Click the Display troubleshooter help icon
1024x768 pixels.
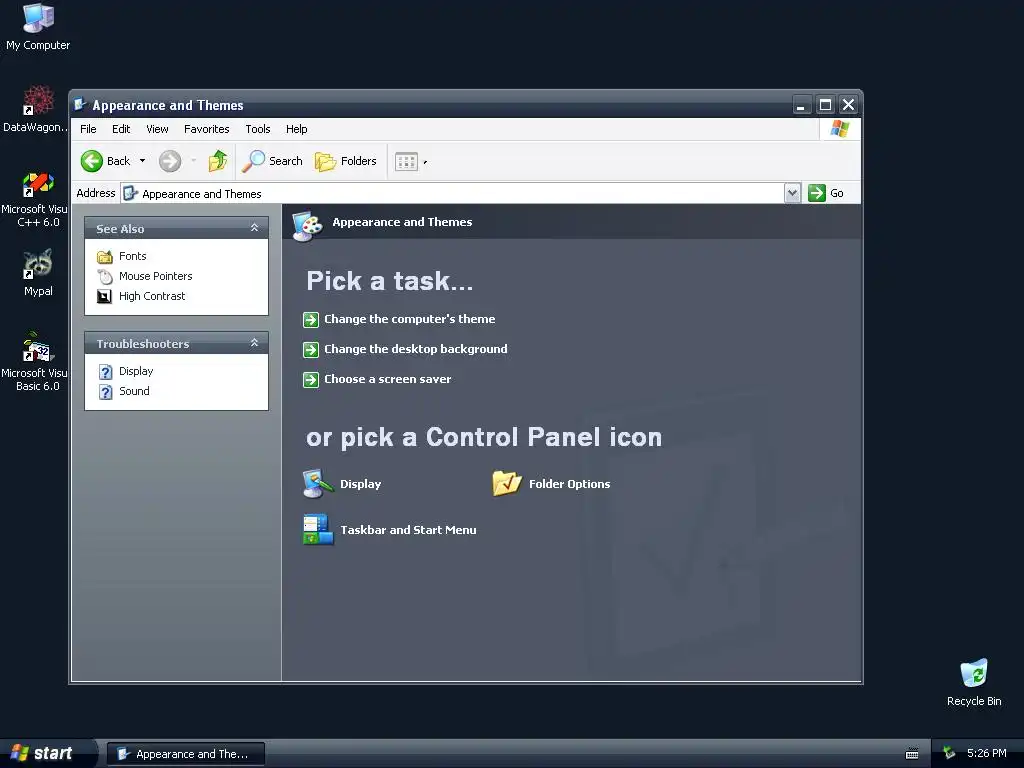point(105,372)
